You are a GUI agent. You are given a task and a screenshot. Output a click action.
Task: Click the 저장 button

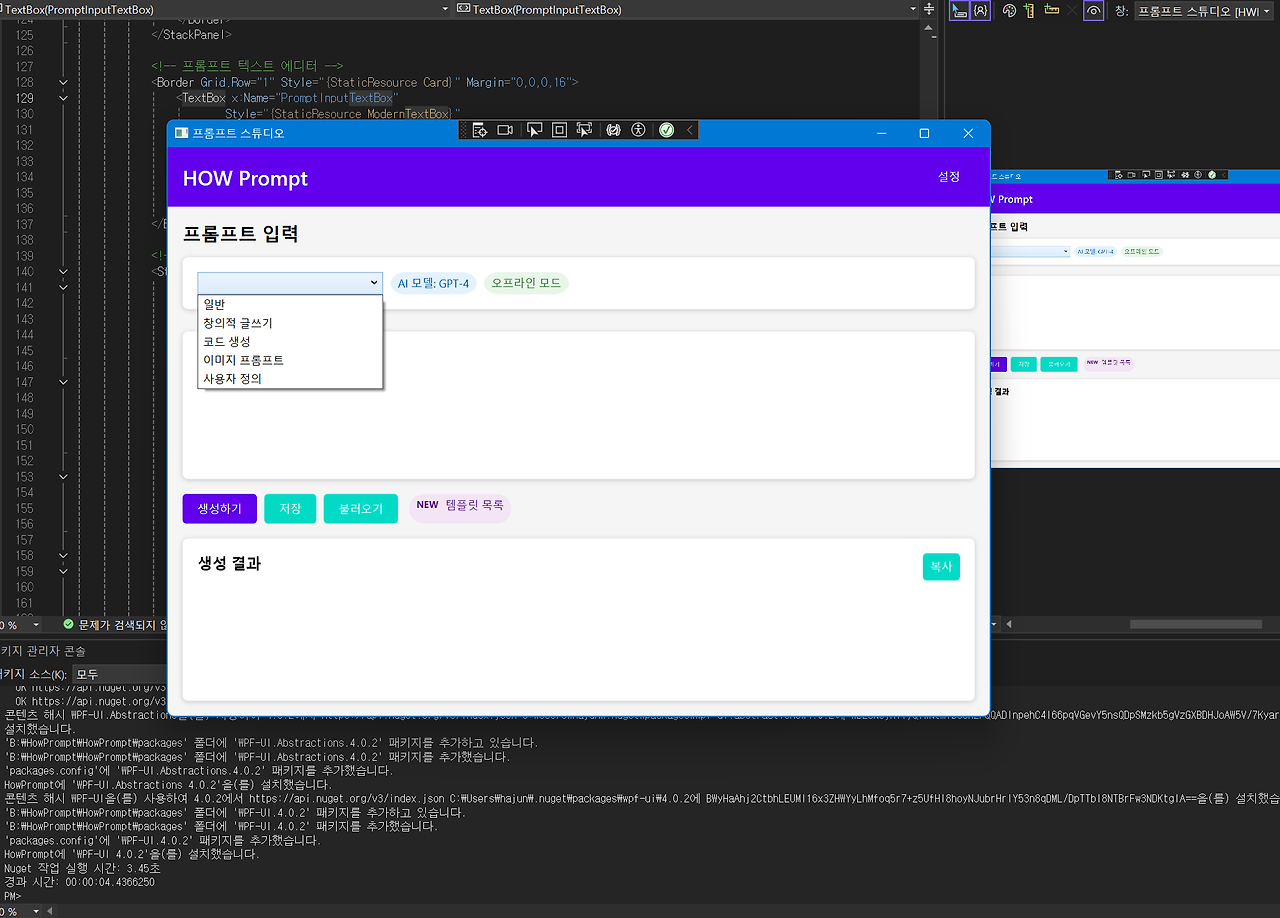pos(290,508)
